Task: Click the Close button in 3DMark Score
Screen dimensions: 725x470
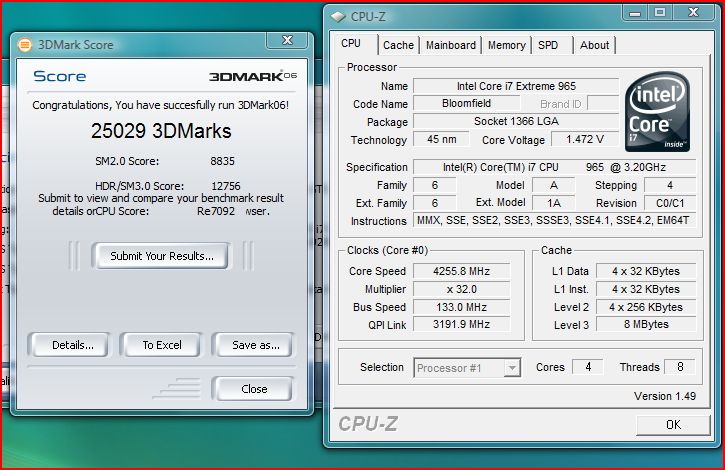Action: (254, 389)
